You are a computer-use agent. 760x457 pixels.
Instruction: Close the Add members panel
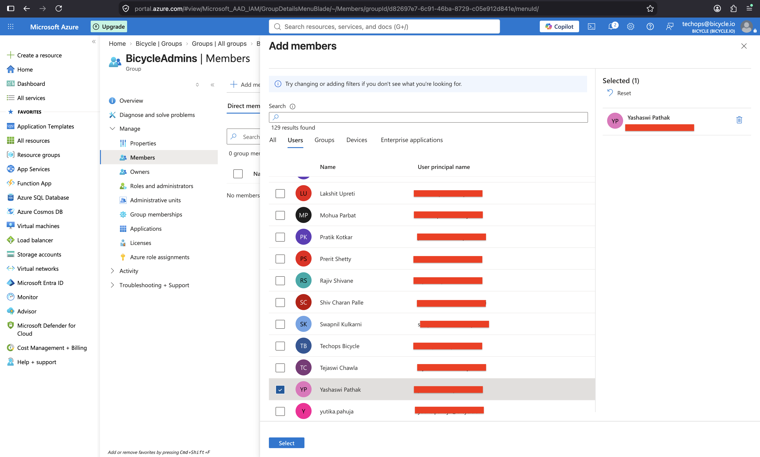[744, 46]
